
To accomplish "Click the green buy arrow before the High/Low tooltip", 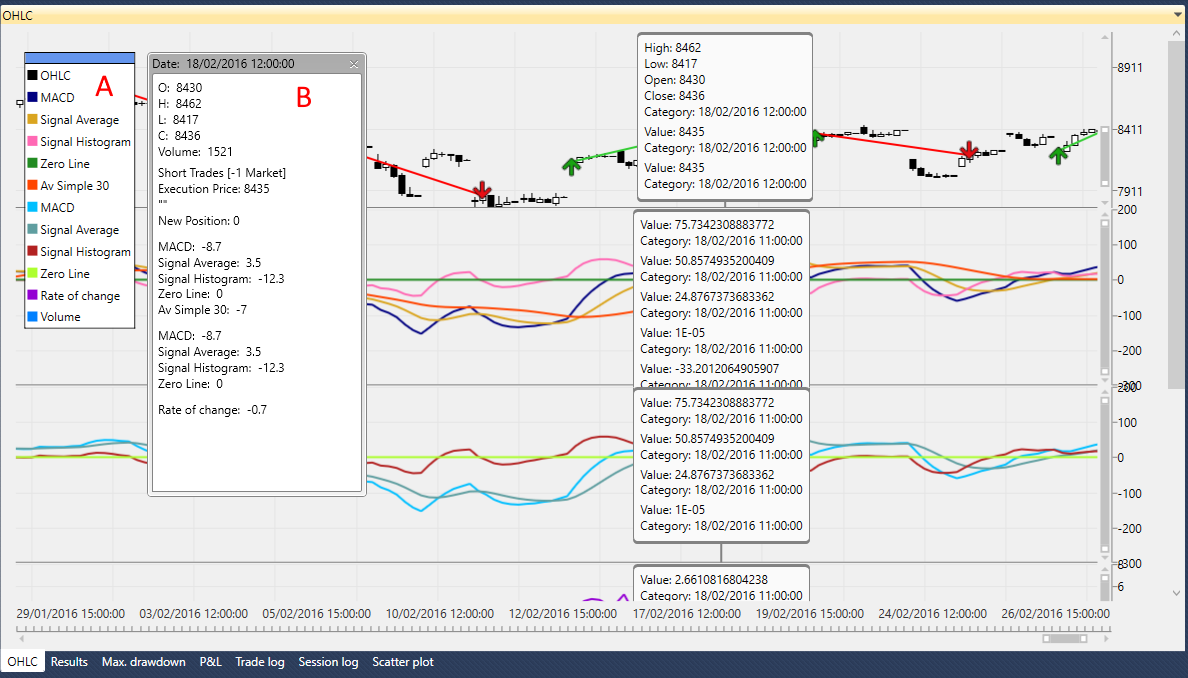I will [572, 166].
